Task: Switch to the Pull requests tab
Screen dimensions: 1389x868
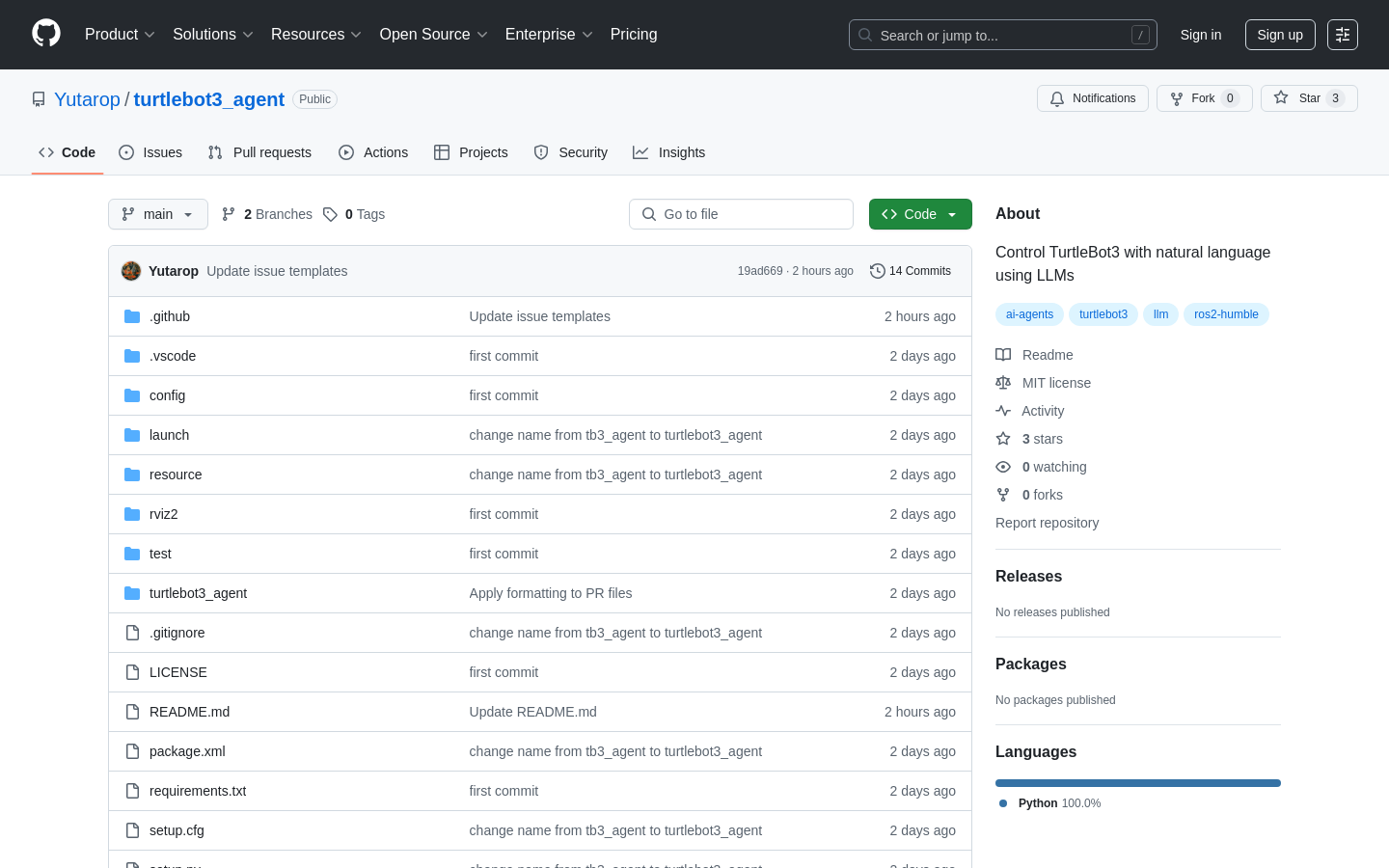Action: click(259, 152)
